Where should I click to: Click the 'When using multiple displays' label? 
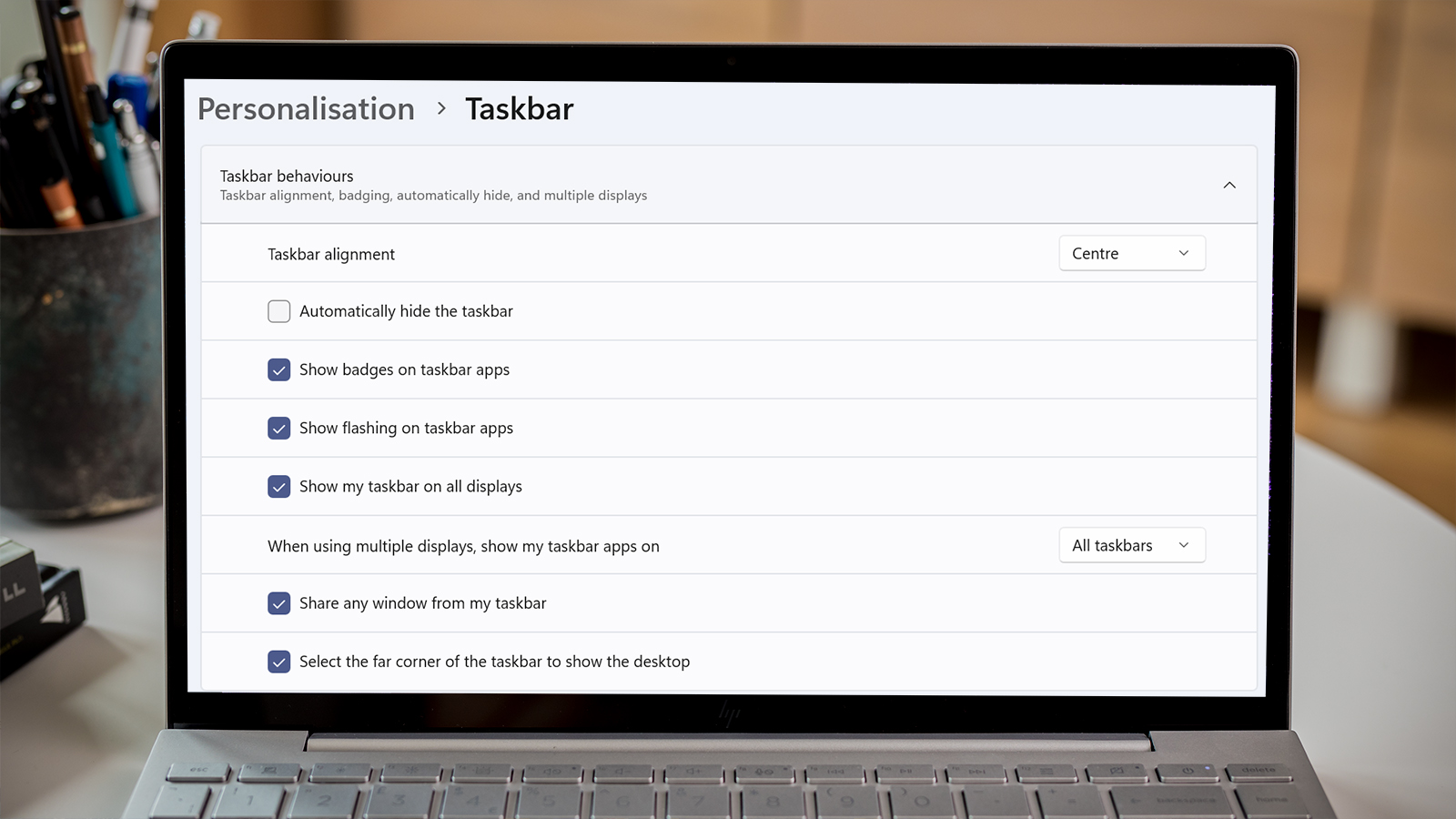tap(463, 546)
